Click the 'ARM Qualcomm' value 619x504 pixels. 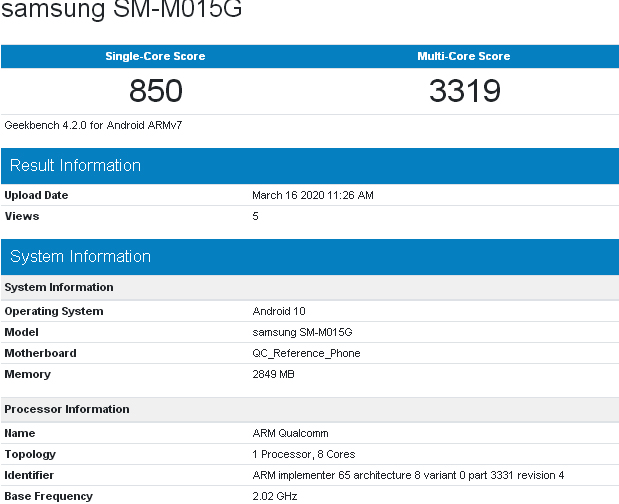tap(290, 433)
